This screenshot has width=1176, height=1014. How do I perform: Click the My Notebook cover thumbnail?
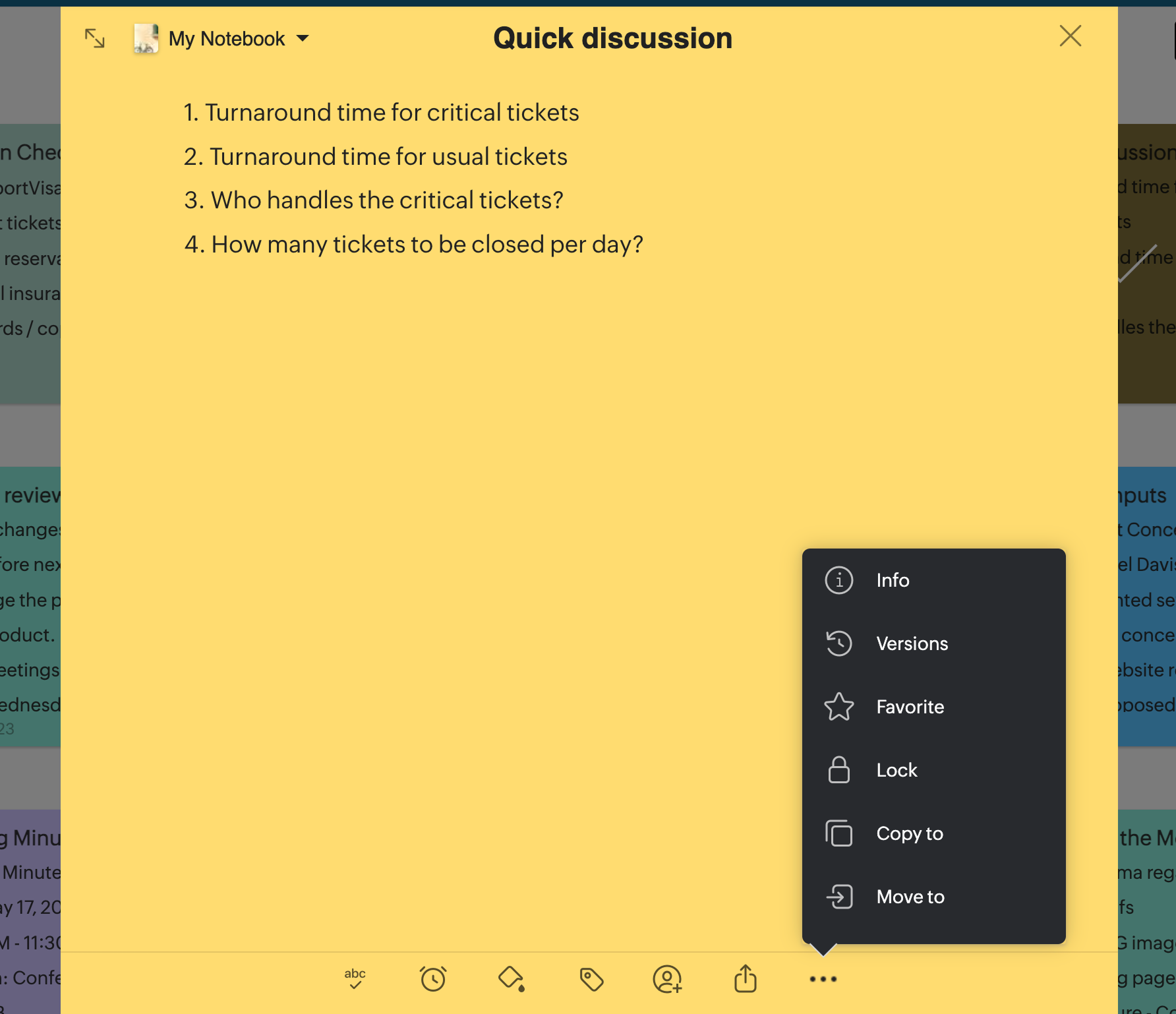pos(146,38)
